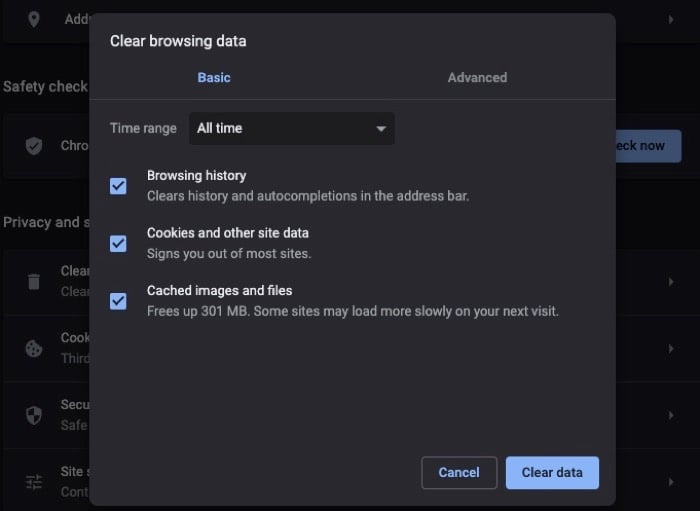Switch to the Basic tab
The width and height of the screenshot is (700, 511).
pos(214,78)
